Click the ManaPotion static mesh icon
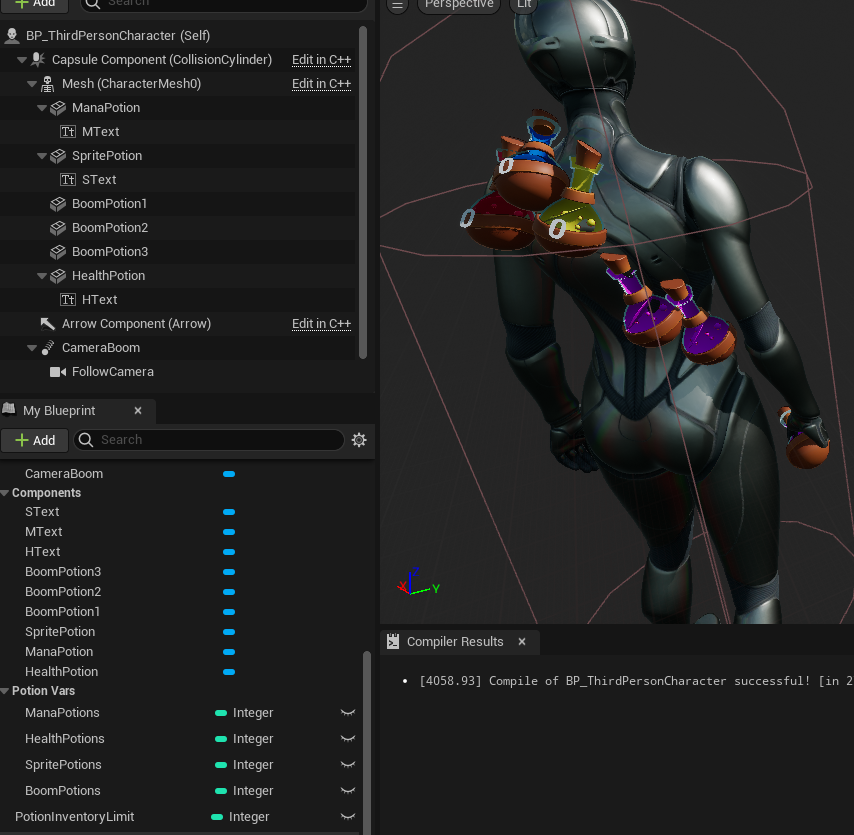The height and width of the screenshot is (835, 854). pos(58,108)
